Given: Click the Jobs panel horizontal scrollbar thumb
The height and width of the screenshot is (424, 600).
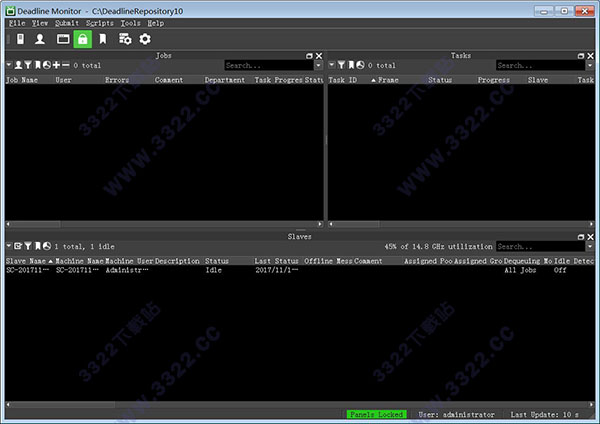Looking at the screenshot, I should pyautogui.click(x=35, y=224).
